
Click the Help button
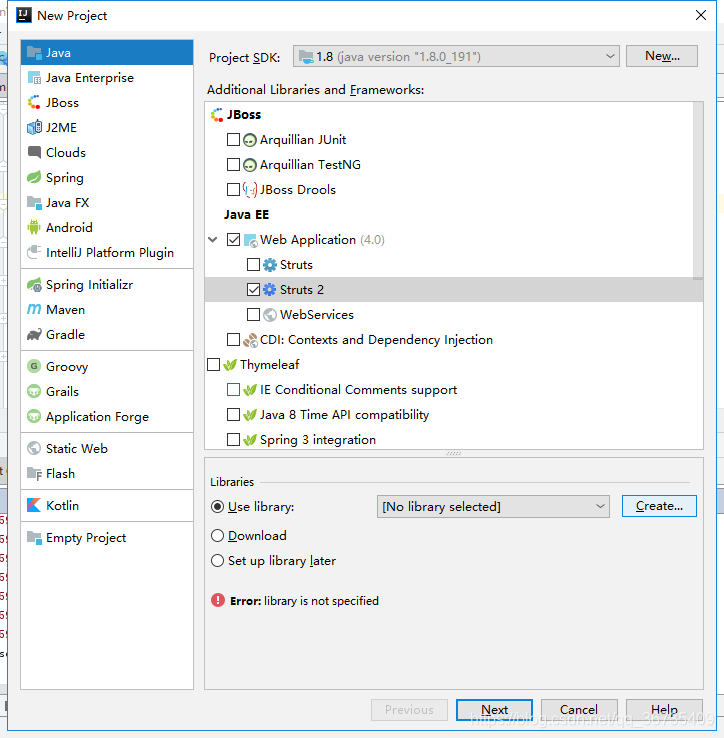click(x=664, y=710)
